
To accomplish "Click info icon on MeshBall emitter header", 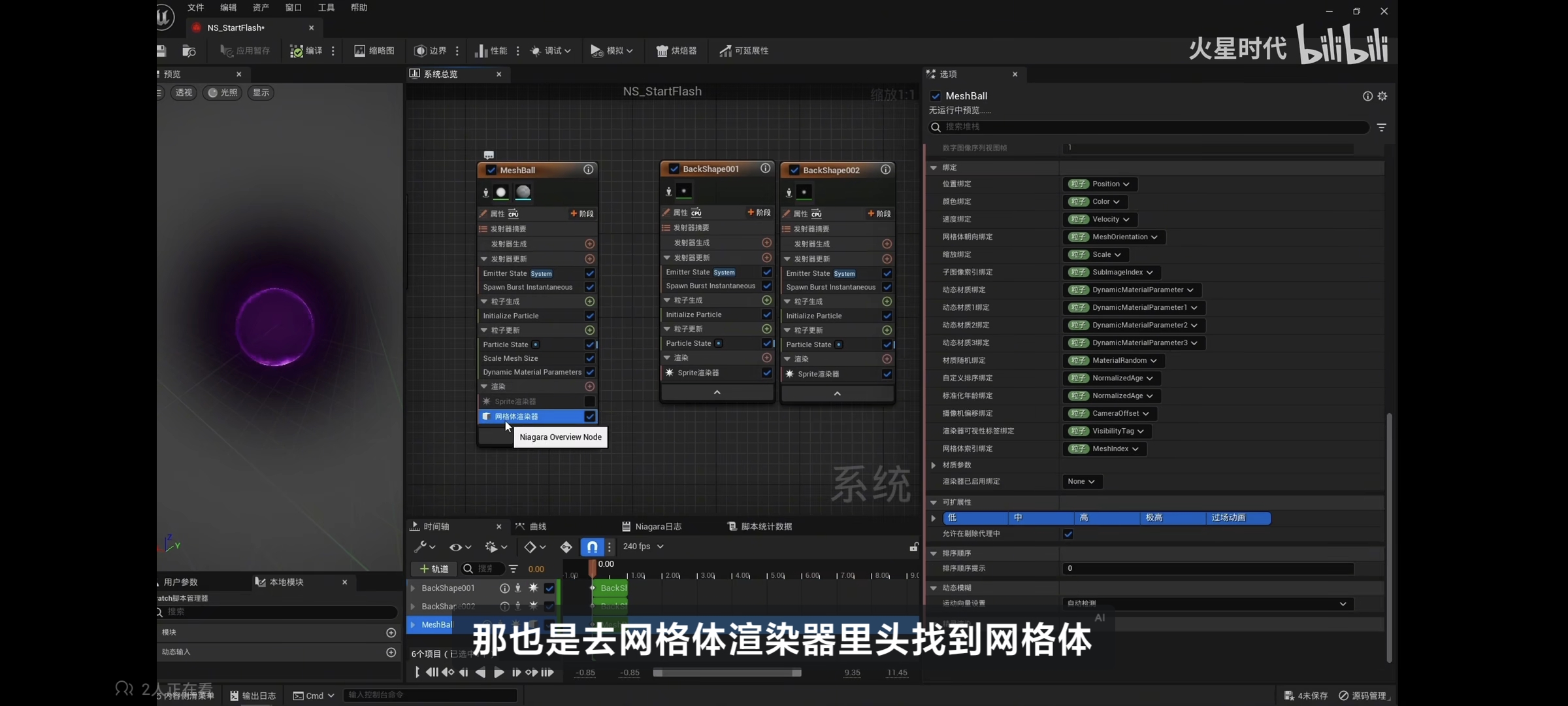I will (x=589, y=169).
